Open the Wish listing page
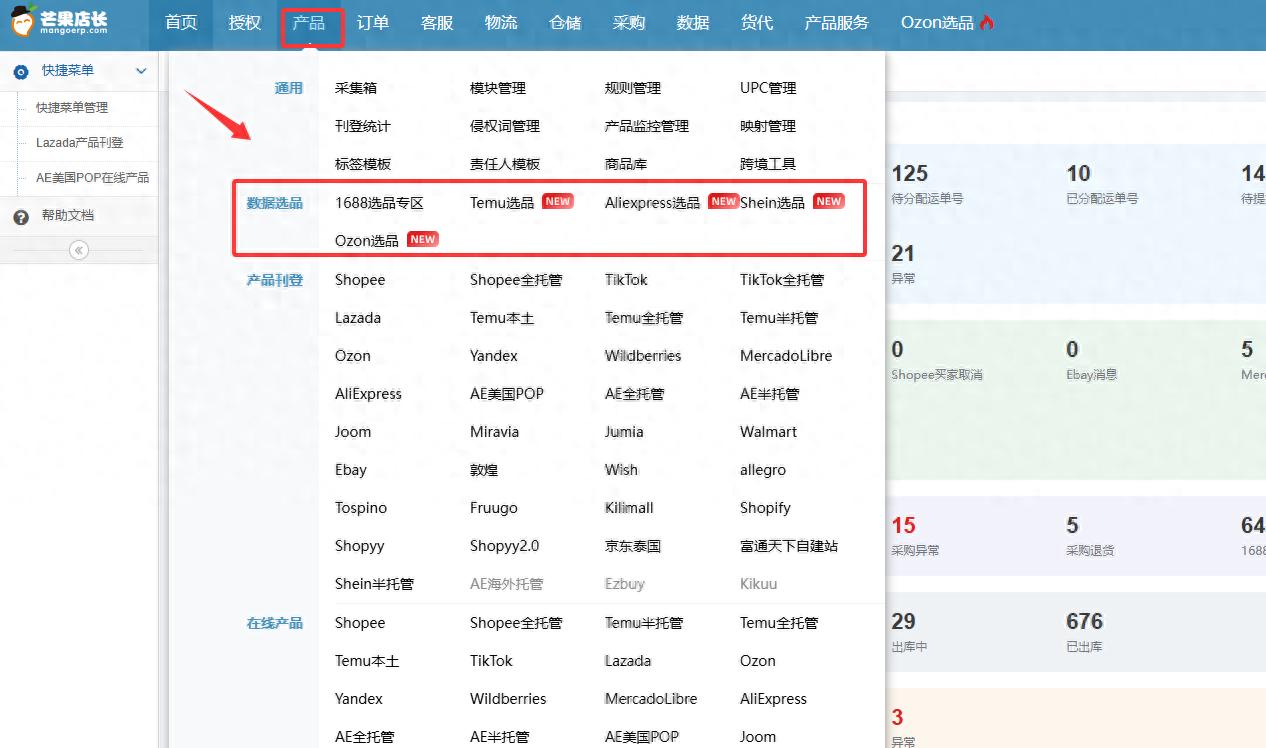Screen dimensions: 1266x748 622,469
